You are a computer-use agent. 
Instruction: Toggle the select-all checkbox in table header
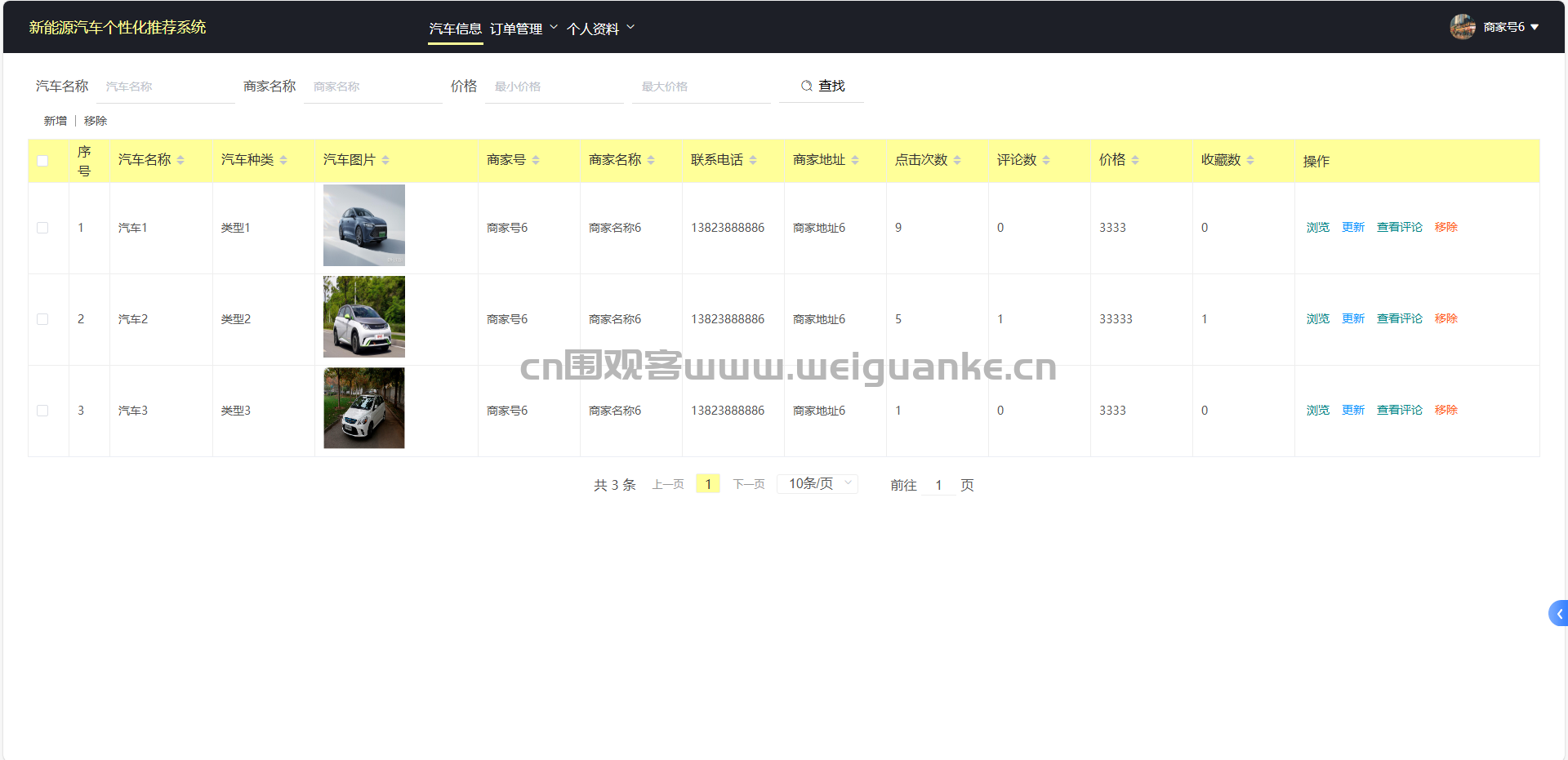tap(42, 161)
